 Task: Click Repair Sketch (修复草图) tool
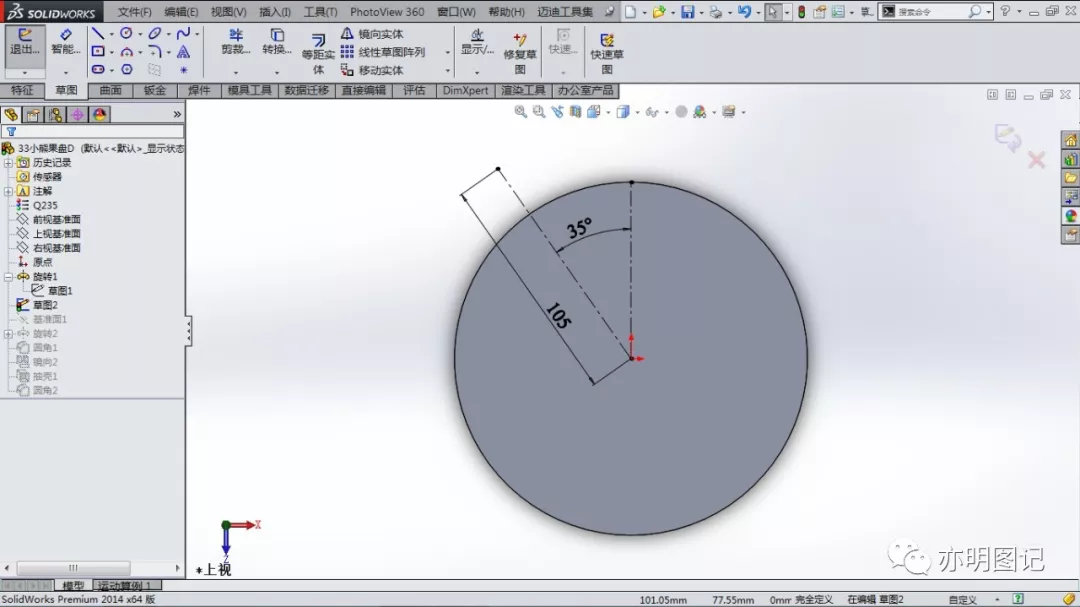click(x=520, y=53)
